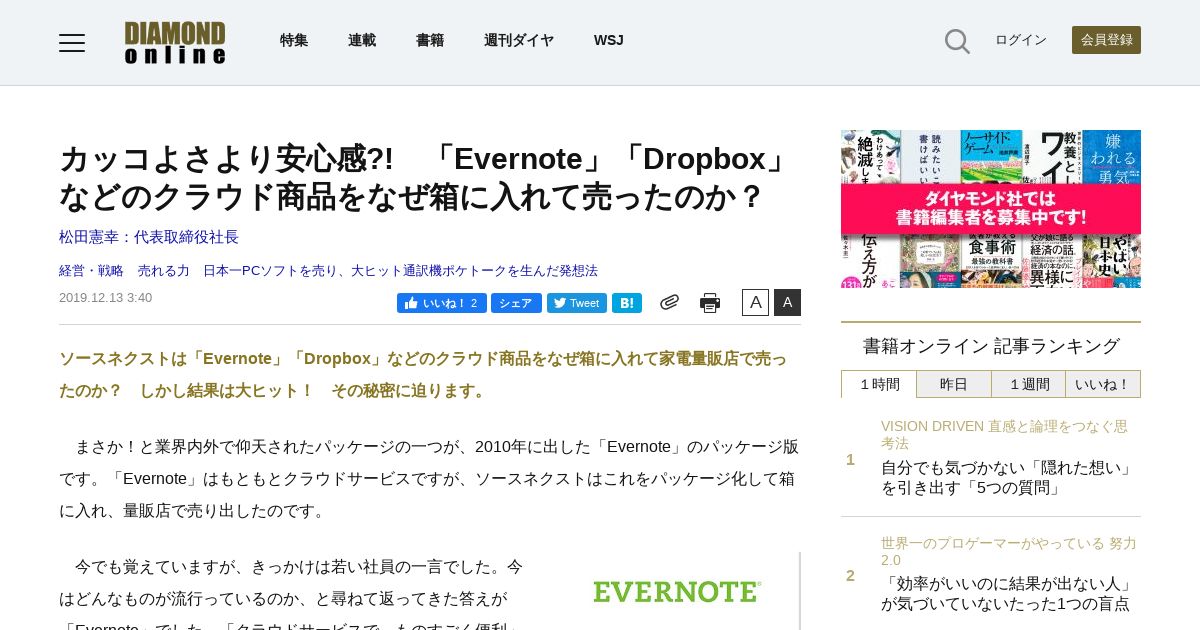Switch ranking to いいね！ tab
Image resolution: width=1200 pixels, height=630 pixels.
(x=1103, y=384)
